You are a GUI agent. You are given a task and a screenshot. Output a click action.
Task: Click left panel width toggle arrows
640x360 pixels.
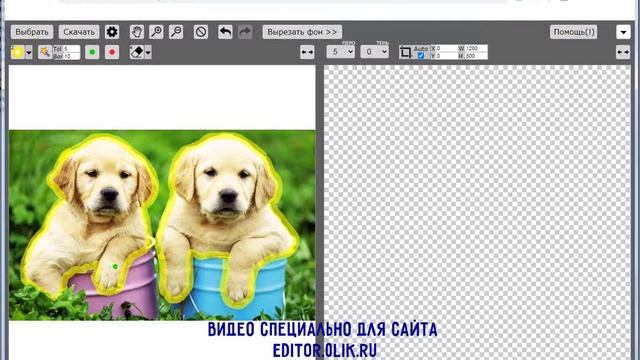click(x=307, y=52)
